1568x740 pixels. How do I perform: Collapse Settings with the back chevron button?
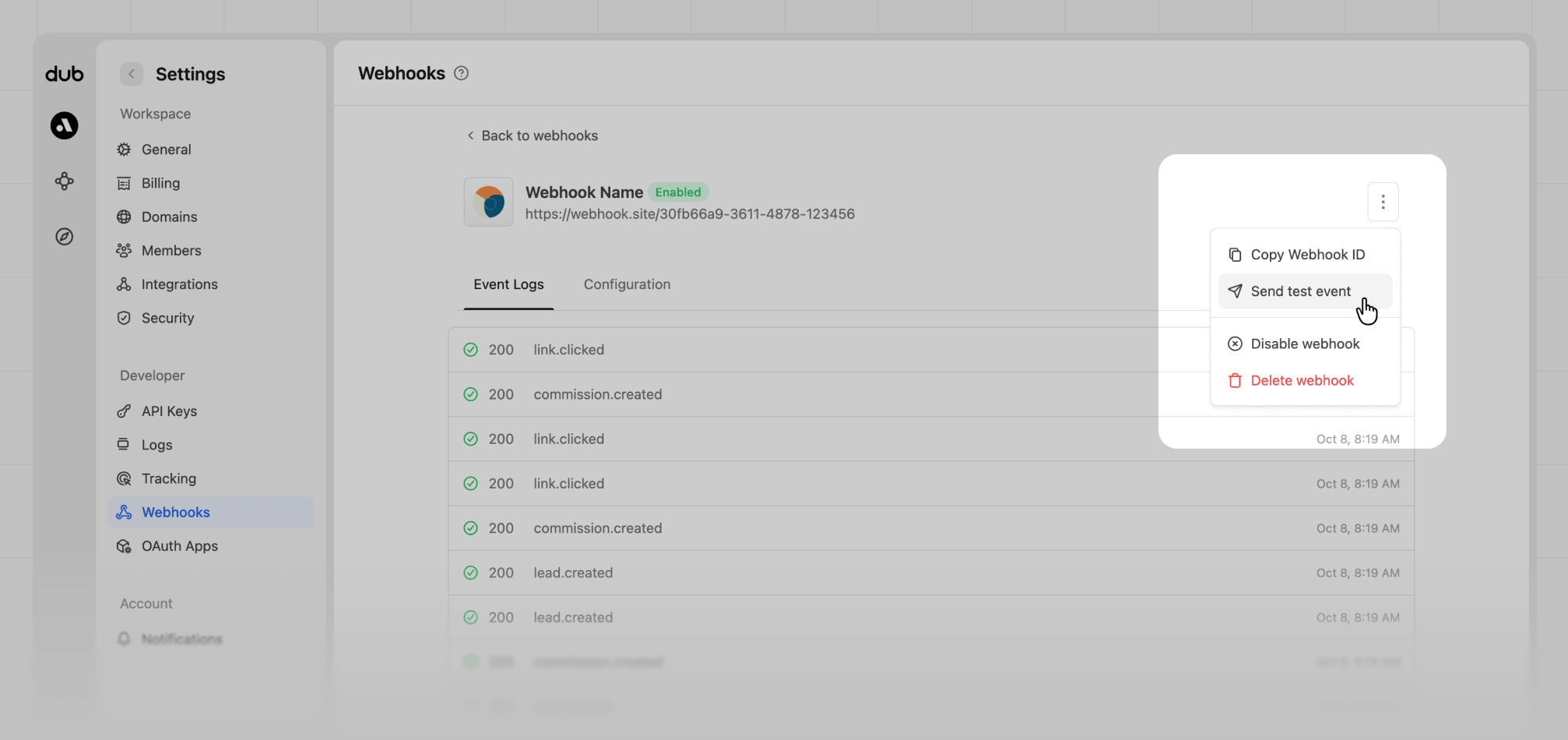(x=132, y=74)
